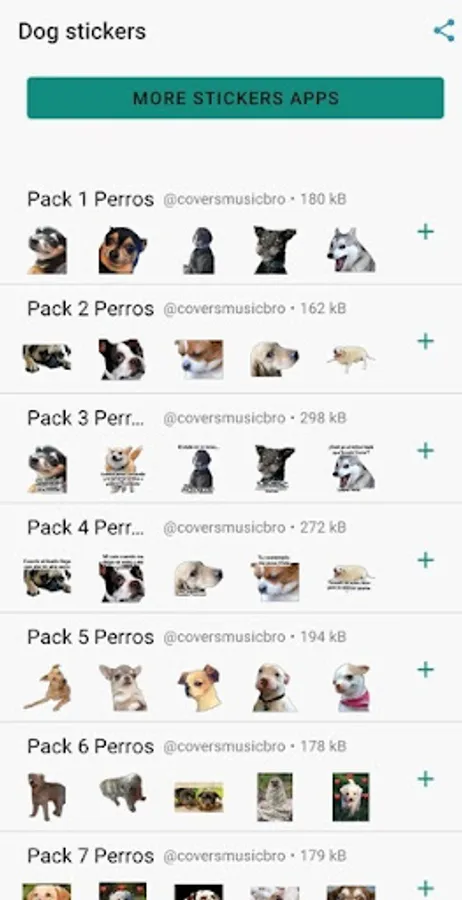Select husky sticker in Pack 1
The image size is (462, 900).
351,250
